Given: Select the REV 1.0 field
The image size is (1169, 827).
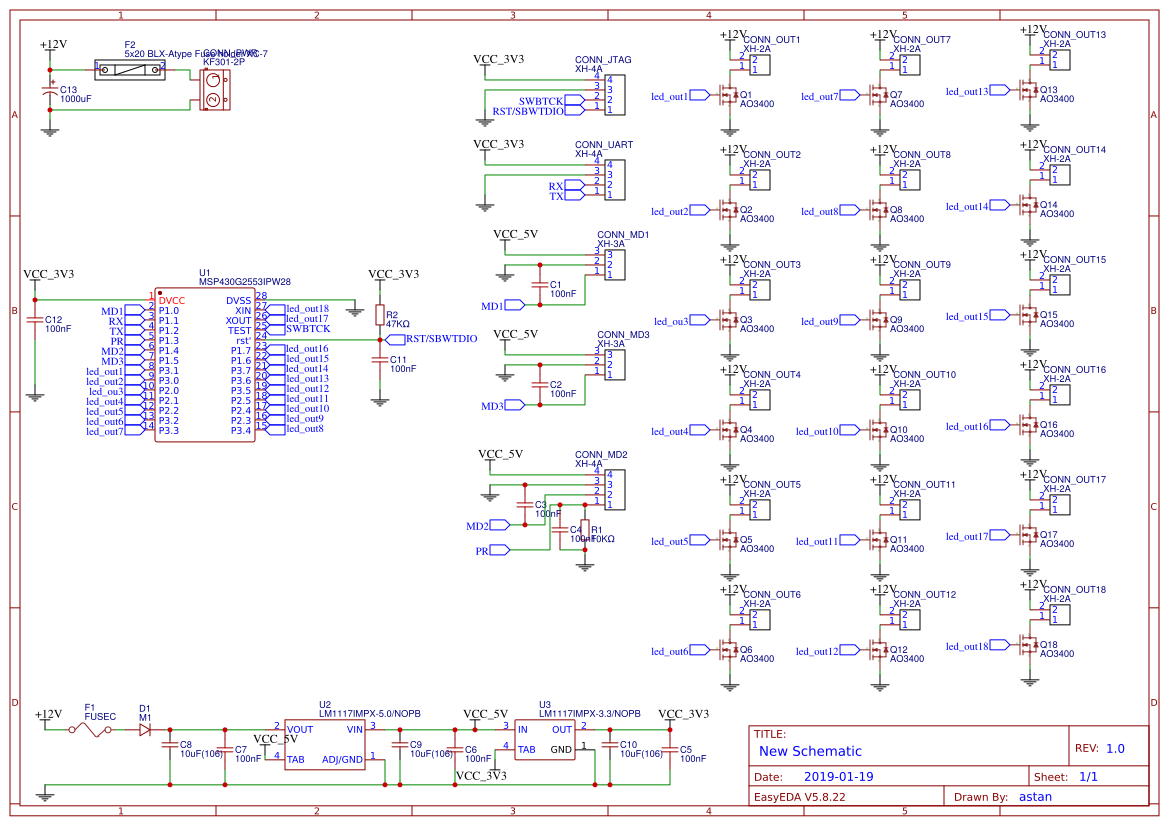Looking at the screenshot, I should tap(1114, 748).
